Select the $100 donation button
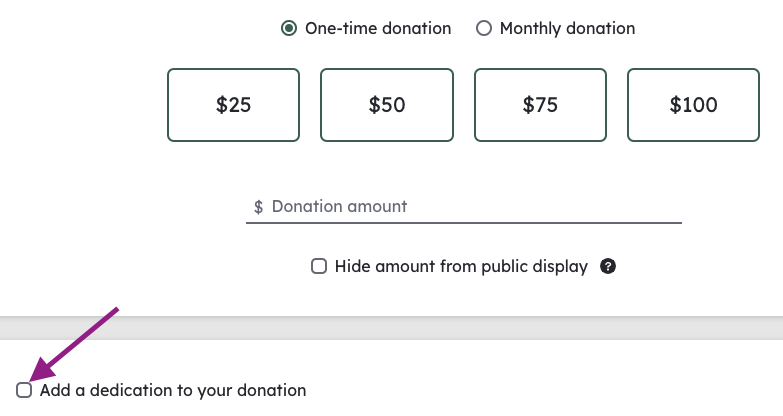Image resolution: width=783 pixels, height=416 pixels. pyautogui.click(x=694, y=105)
